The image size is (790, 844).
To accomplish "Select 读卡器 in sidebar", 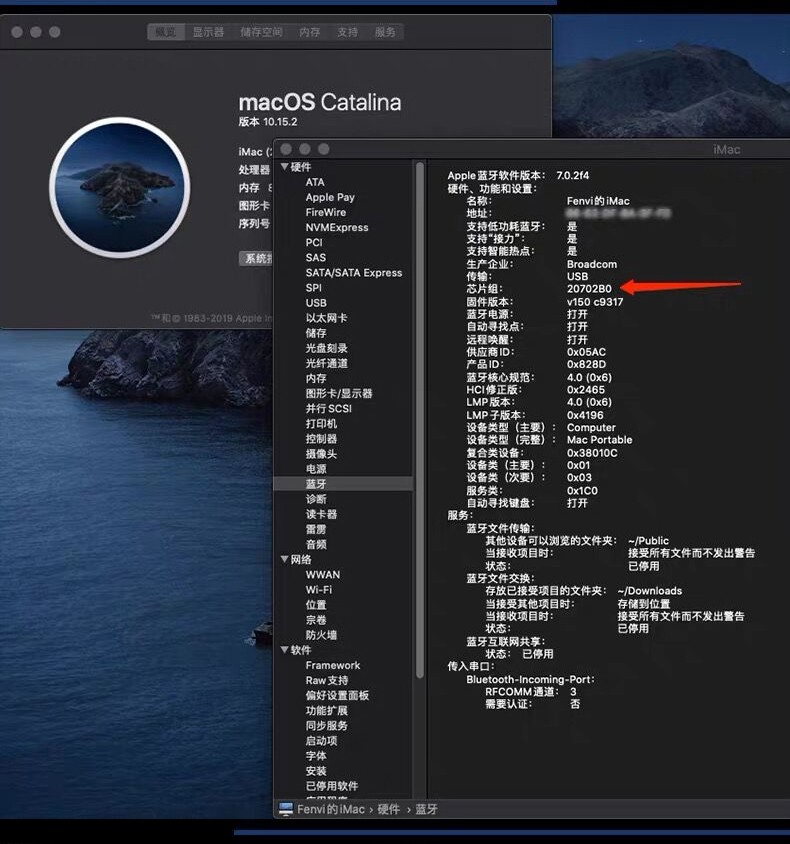I will coord(321,514).
